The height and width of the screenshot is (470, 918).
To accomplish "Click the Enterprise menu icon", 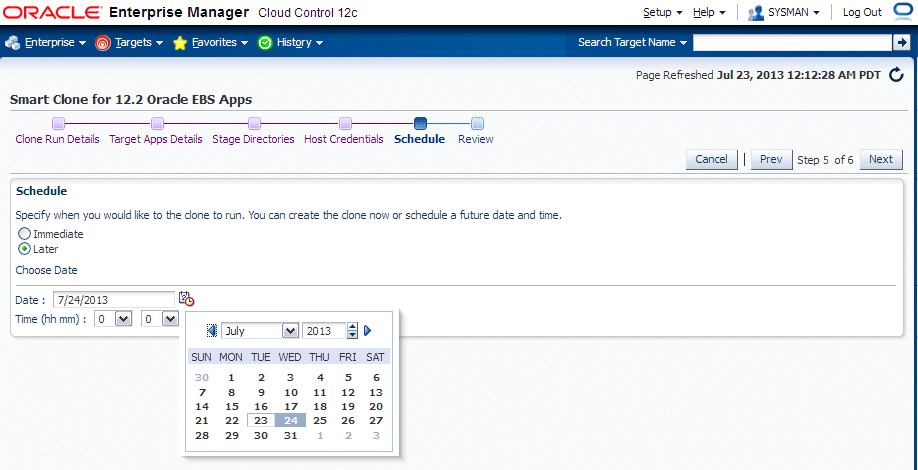I will point(12,43).
